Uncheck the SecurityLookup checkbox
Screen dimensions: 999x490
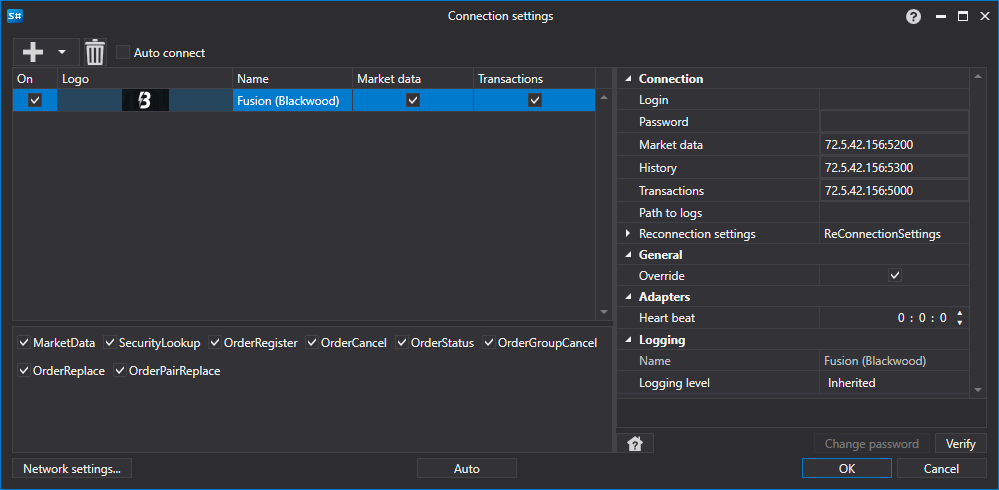(110, 343)
